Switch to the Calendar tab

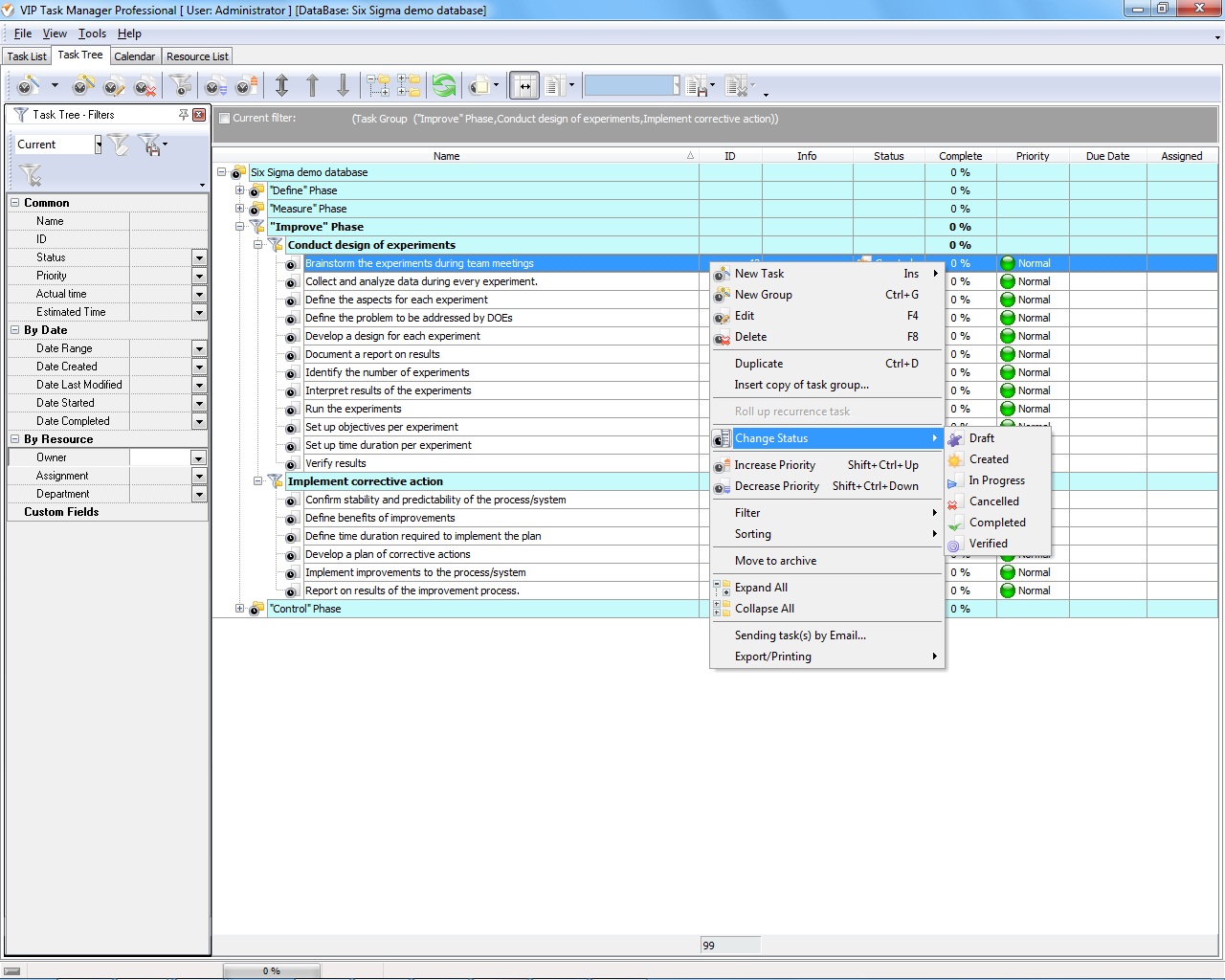coord(134,56)
